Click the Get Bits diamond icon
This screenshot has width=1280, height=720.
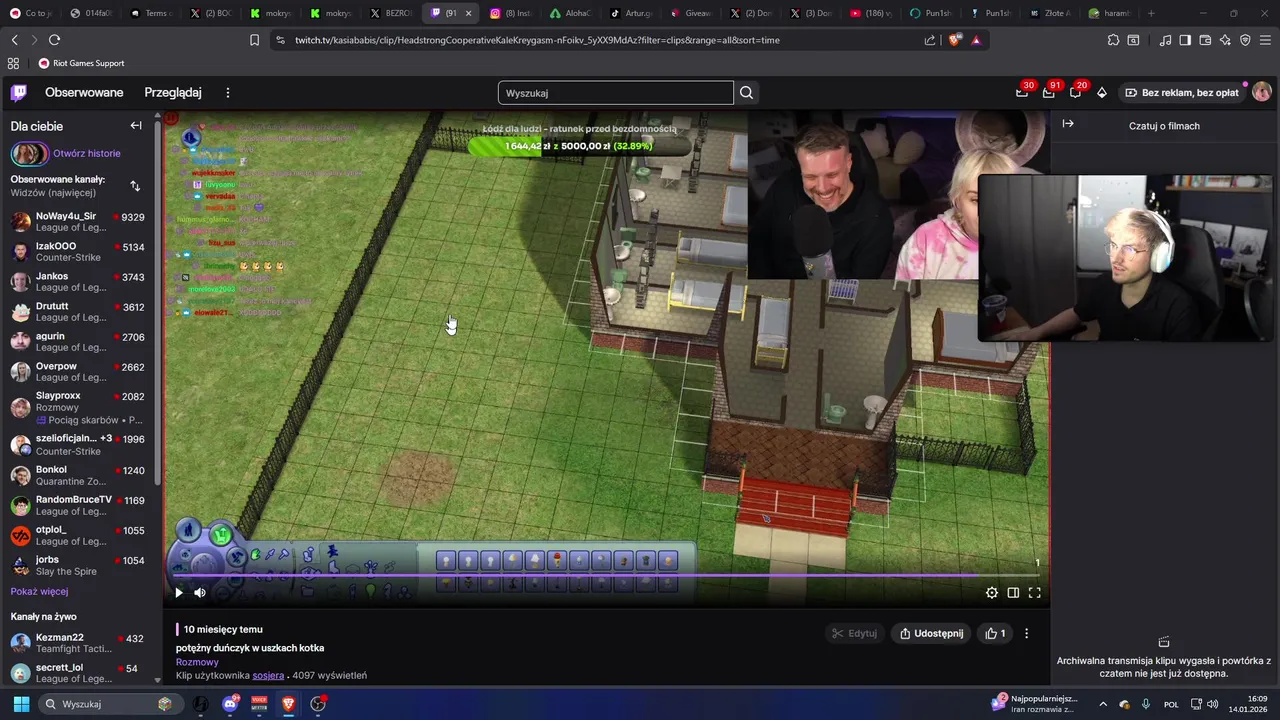(1102, 93)
